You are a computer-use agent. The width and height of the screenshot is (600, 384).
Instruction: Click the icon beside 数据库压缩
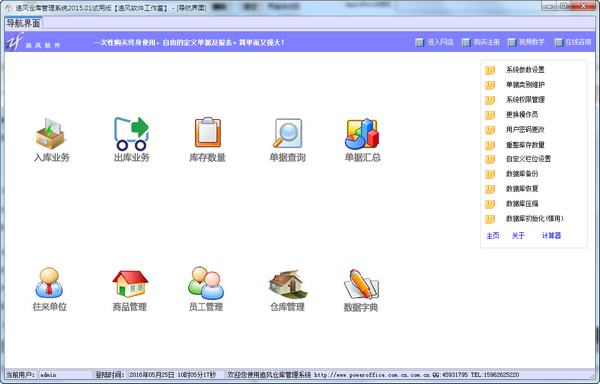pyautogui.click(x=490, y=204)
